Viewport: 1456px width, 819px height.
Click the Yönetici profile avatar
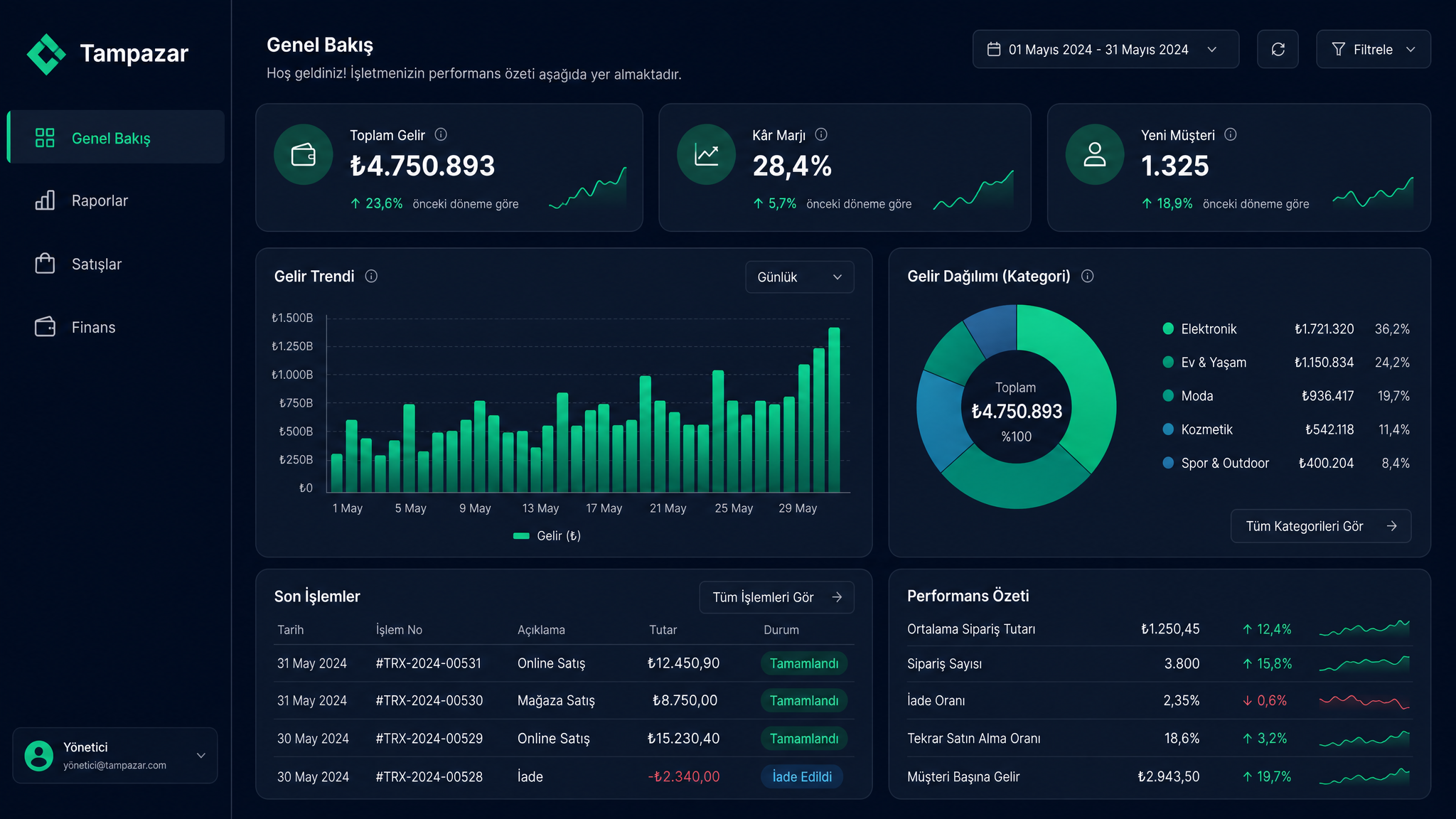pos(39,755)
